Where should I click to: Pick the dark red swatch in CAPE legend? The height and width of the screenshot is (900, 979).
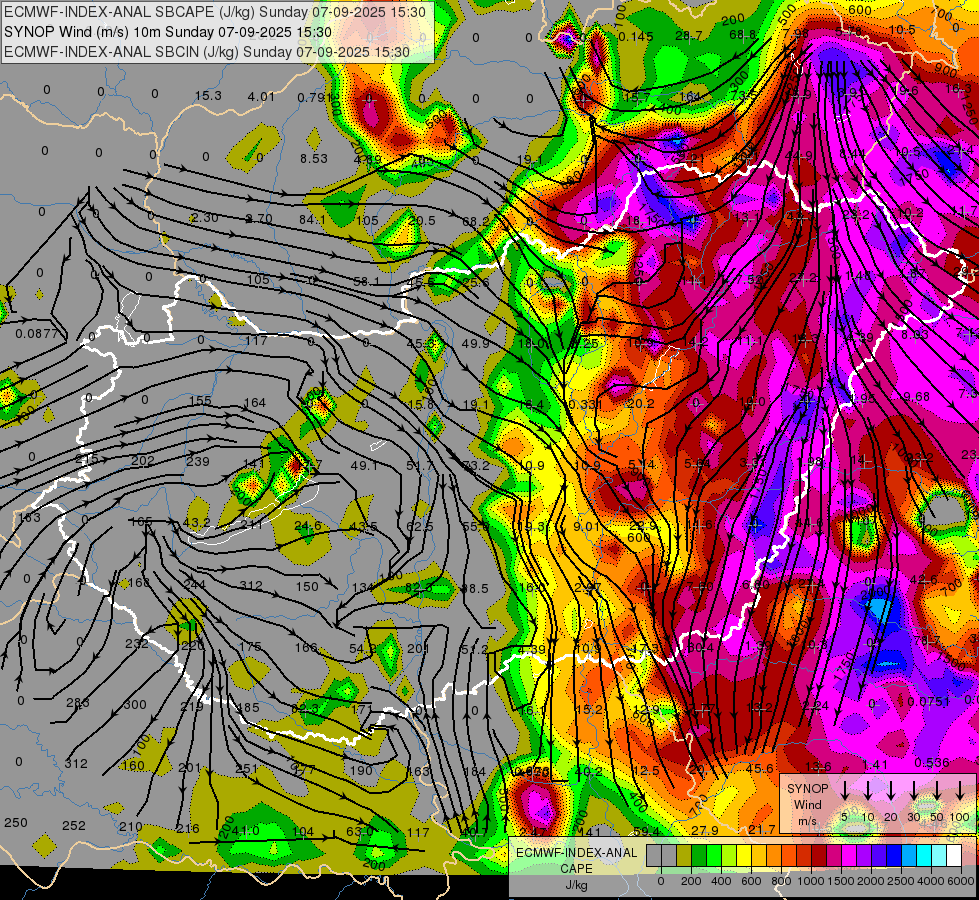[820, 855]
